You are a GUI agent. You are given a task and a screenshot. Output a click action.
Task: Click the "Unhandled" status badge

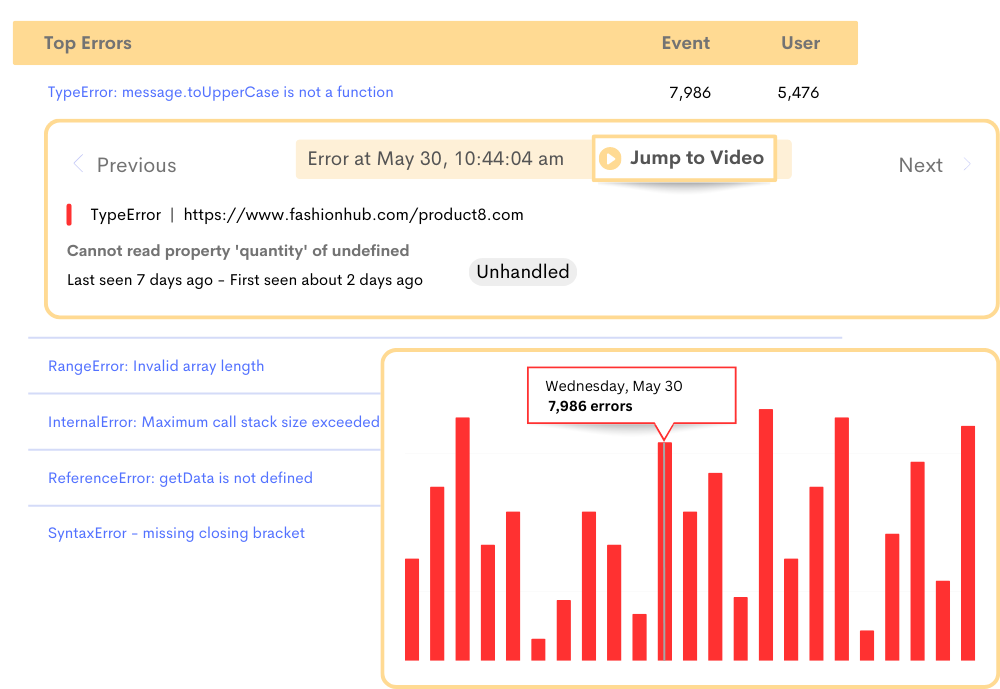522,271
